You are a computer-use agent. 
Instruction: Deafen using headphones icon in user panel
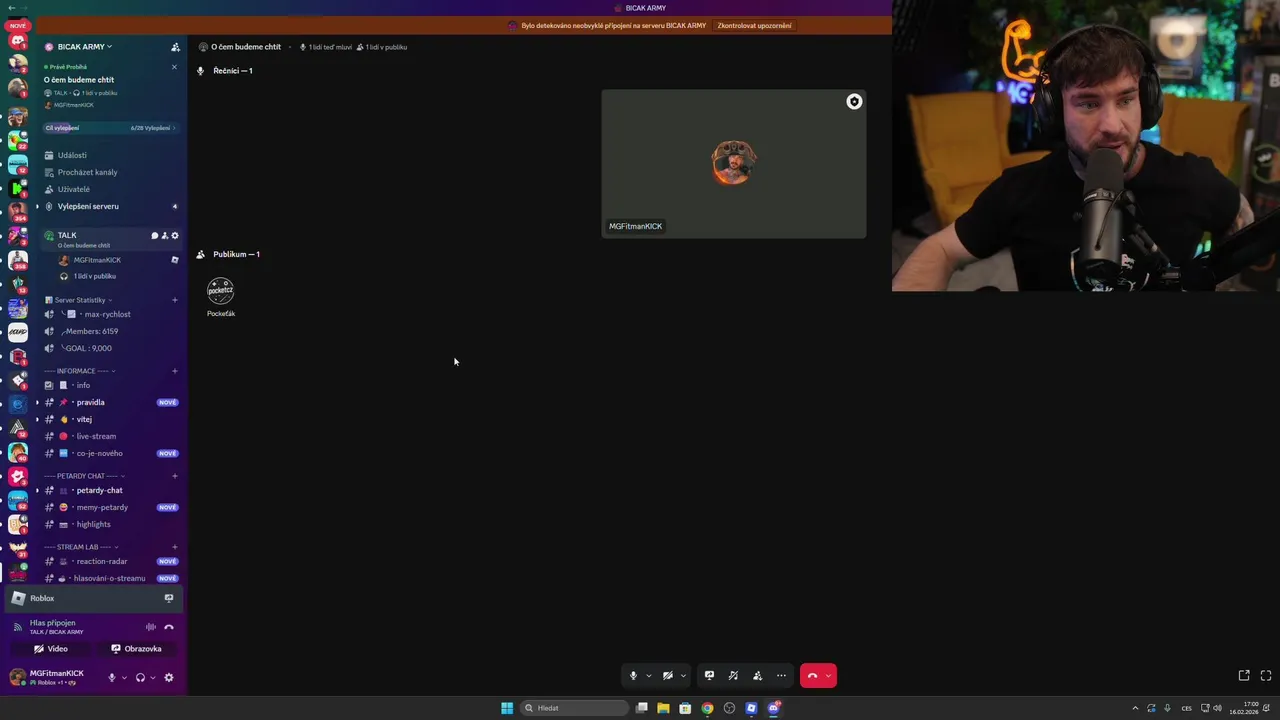[140, 677]
